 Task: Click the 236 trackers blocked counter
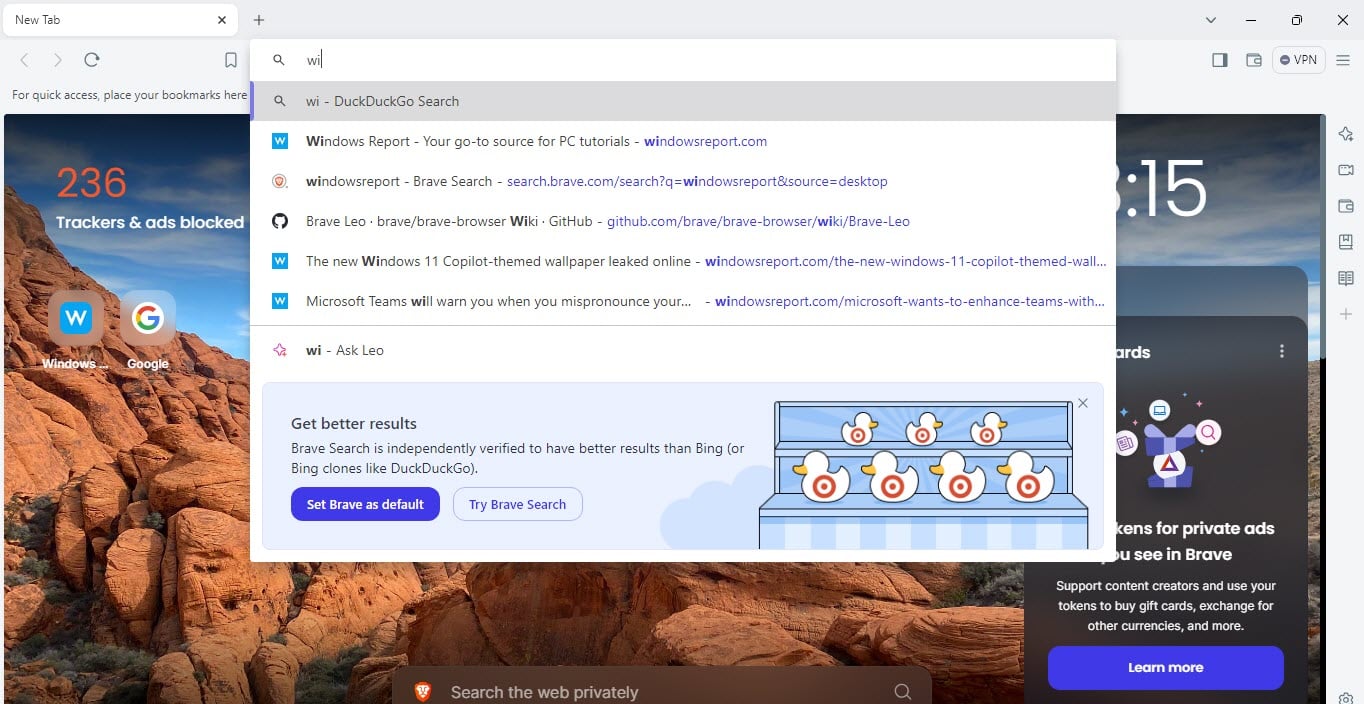[91, 183]
